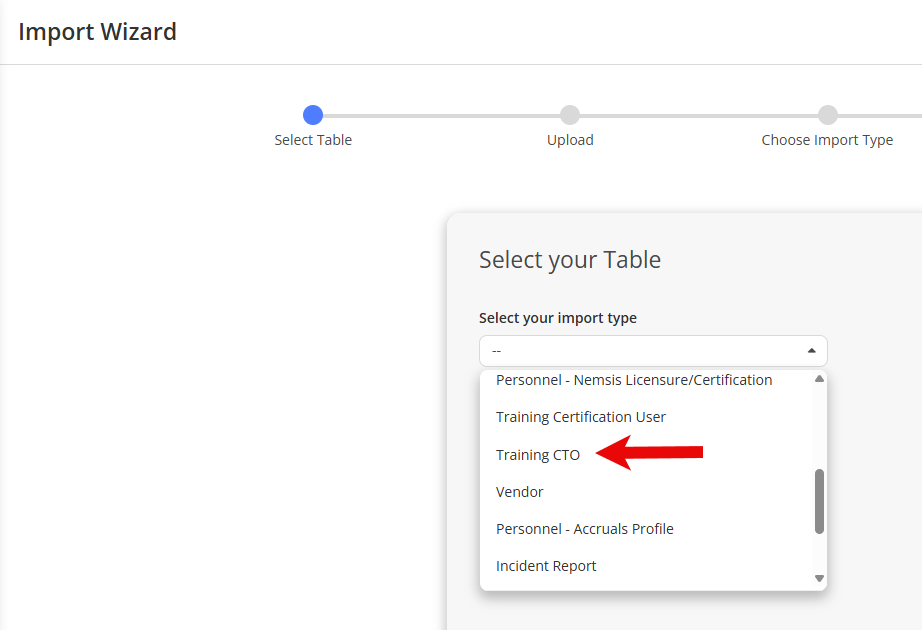The height and width of the screenshot is (630, 922).
Task: Open the Select Table step label
Action: coord(313,140)
